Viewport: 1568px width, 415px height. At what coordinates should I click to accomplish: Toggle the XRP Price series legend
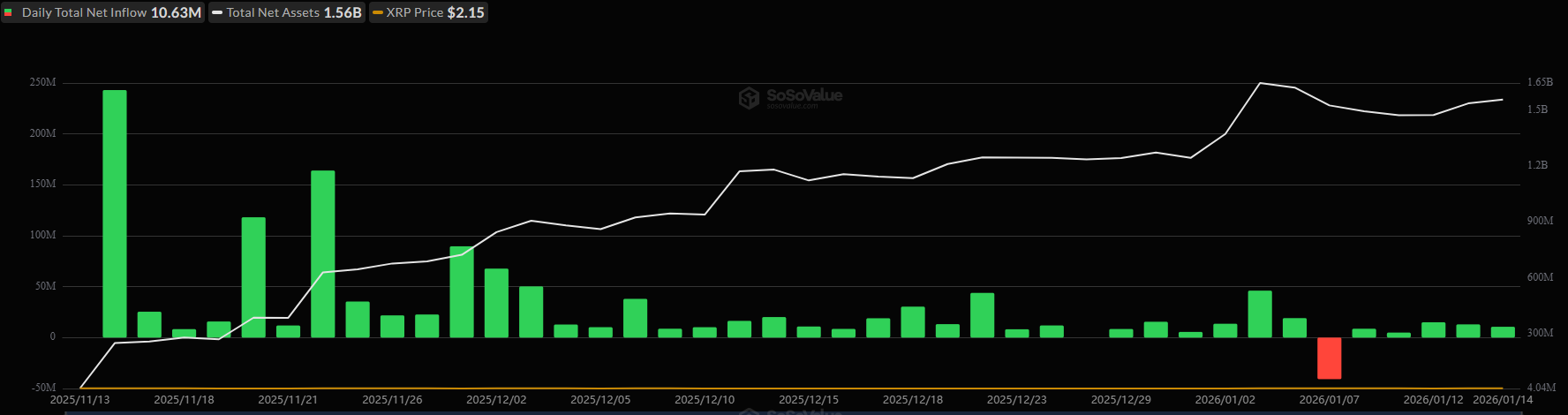click(x=429, y=12)
